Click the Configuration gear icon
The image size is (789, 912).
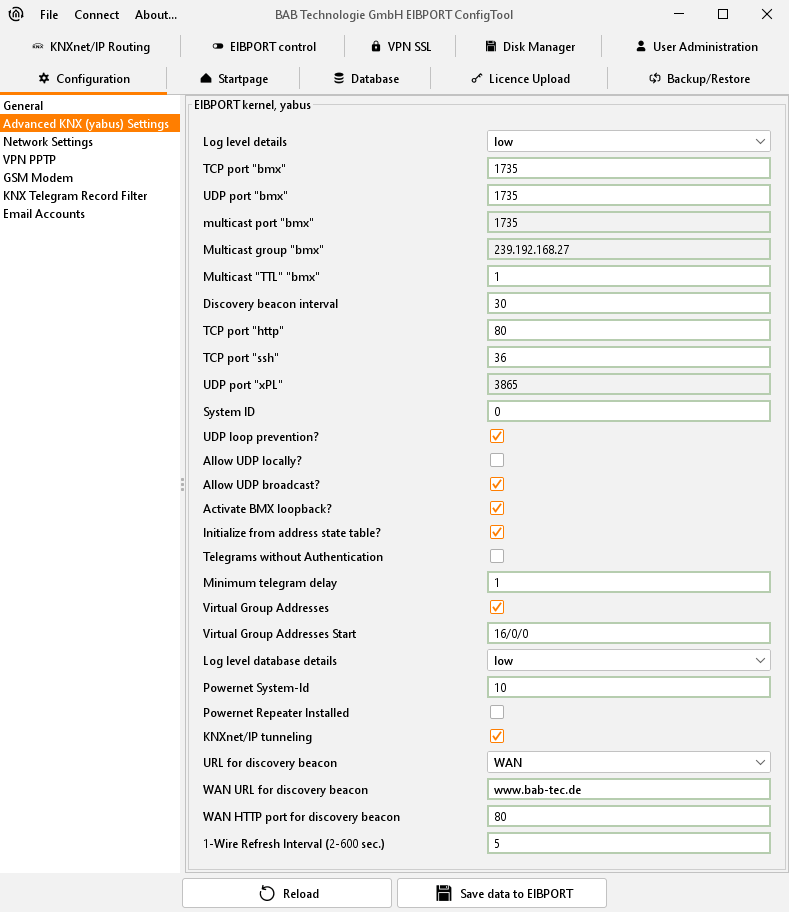coord(44,79)
